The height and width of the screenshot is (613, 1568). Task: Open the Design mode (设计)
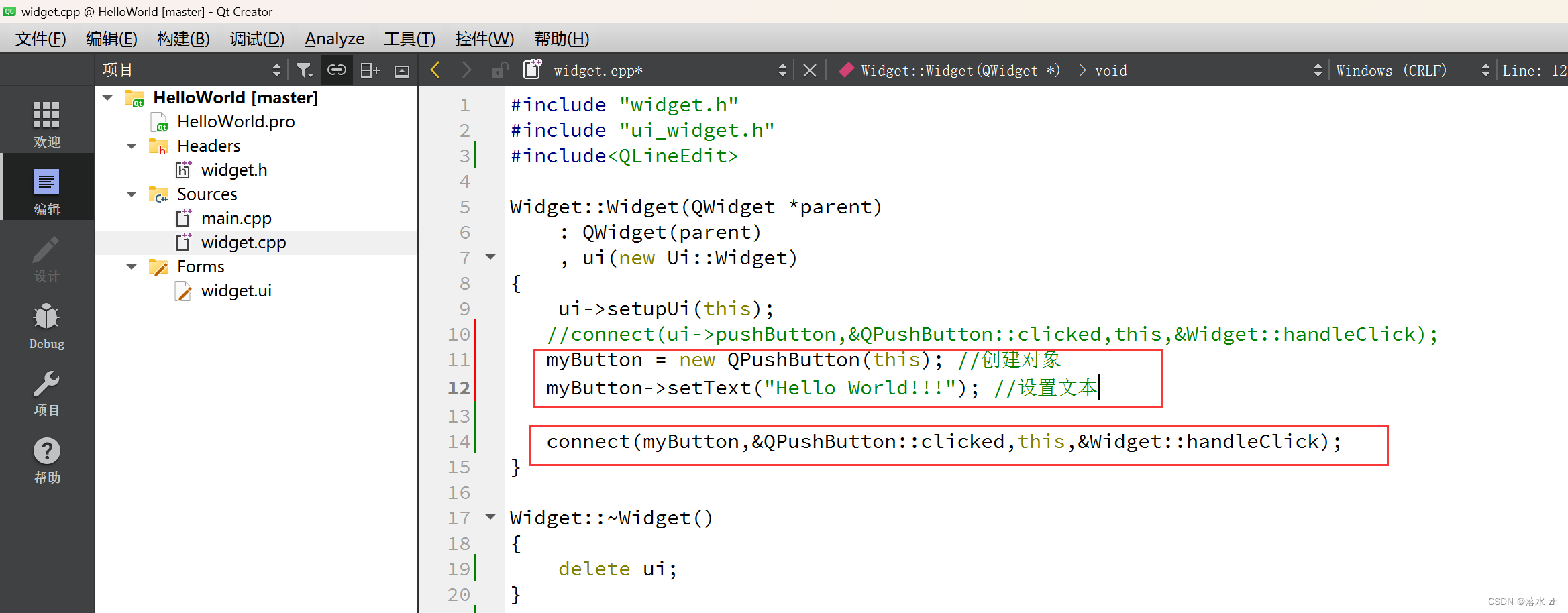[x=46, y=258]
